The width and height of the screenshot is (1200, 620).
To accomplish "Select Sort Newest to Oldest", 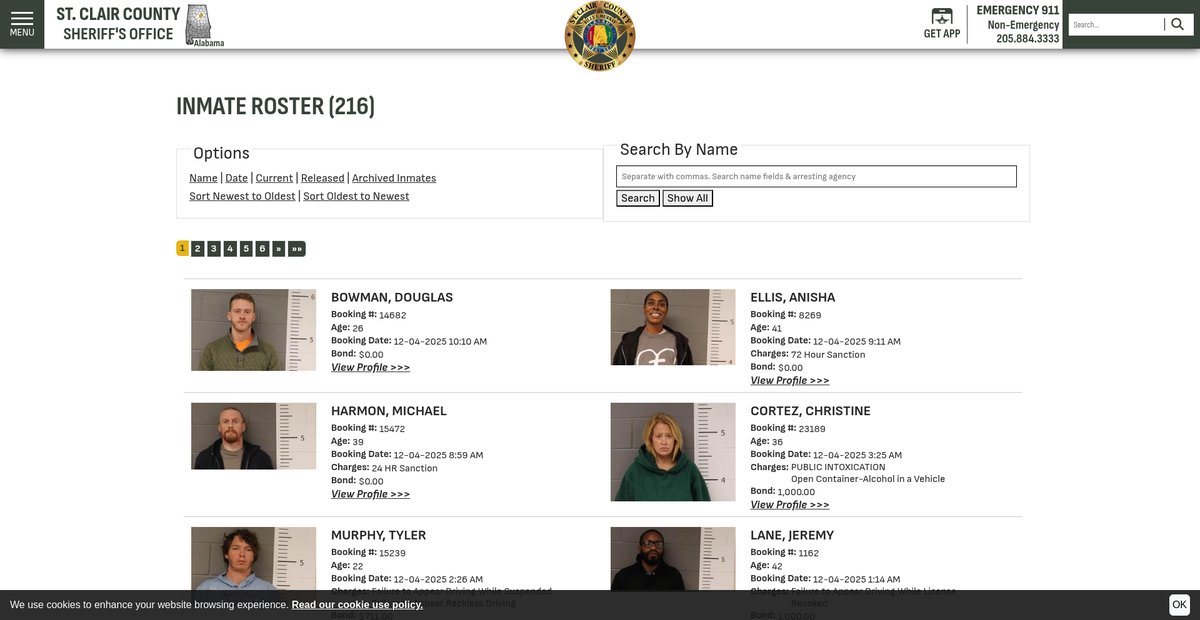I will 242,196.
